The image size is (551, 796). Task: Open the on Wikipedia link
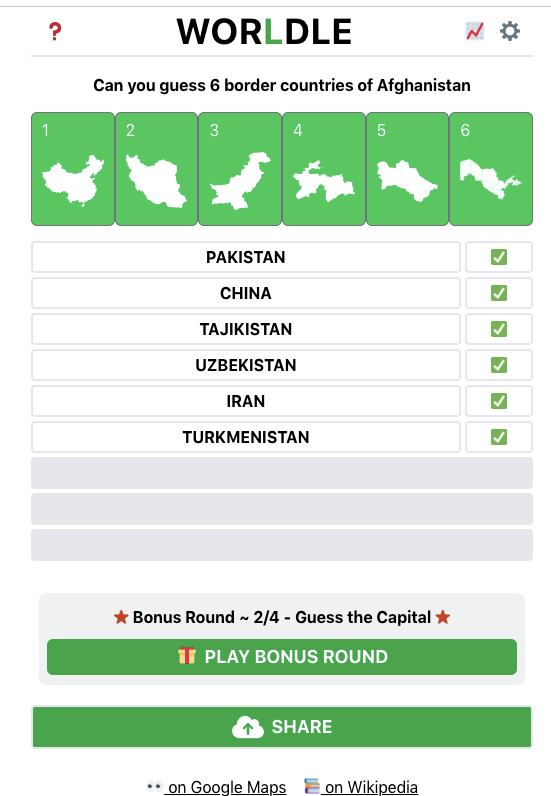click(371, 787)
